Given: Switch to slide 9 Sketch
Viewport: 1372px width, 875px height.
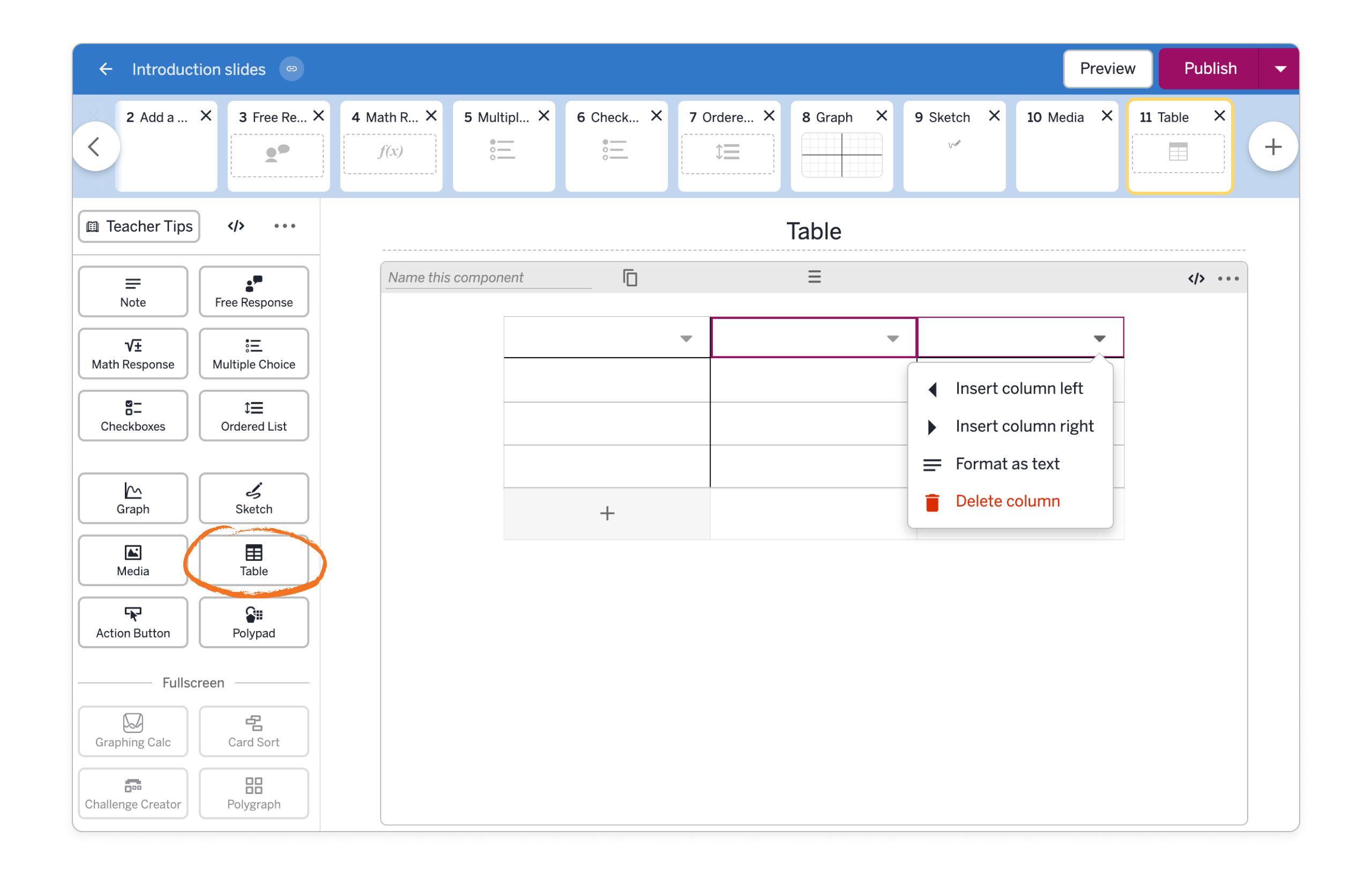Looking at the screenshot, I should [953, 146].
